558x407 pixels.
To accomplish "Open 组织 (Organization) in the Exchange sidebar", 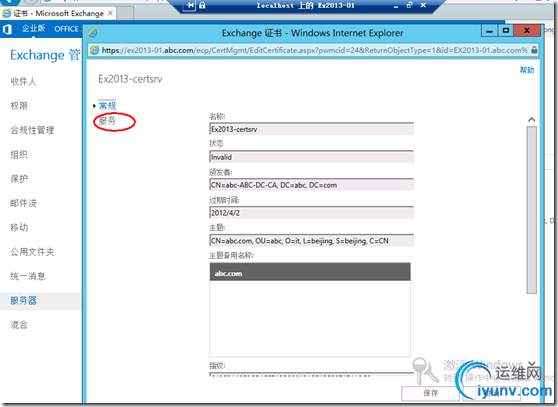I will point(19,154).
